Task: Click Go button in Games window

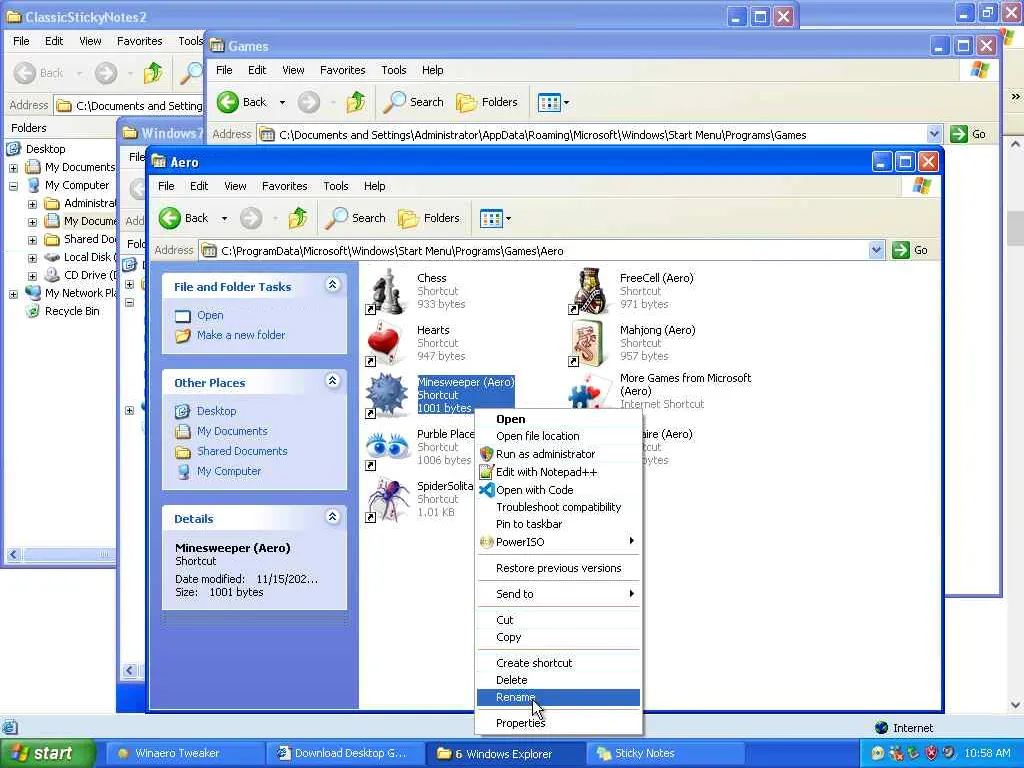Action: pyautogui.click(x=968, y=134)
